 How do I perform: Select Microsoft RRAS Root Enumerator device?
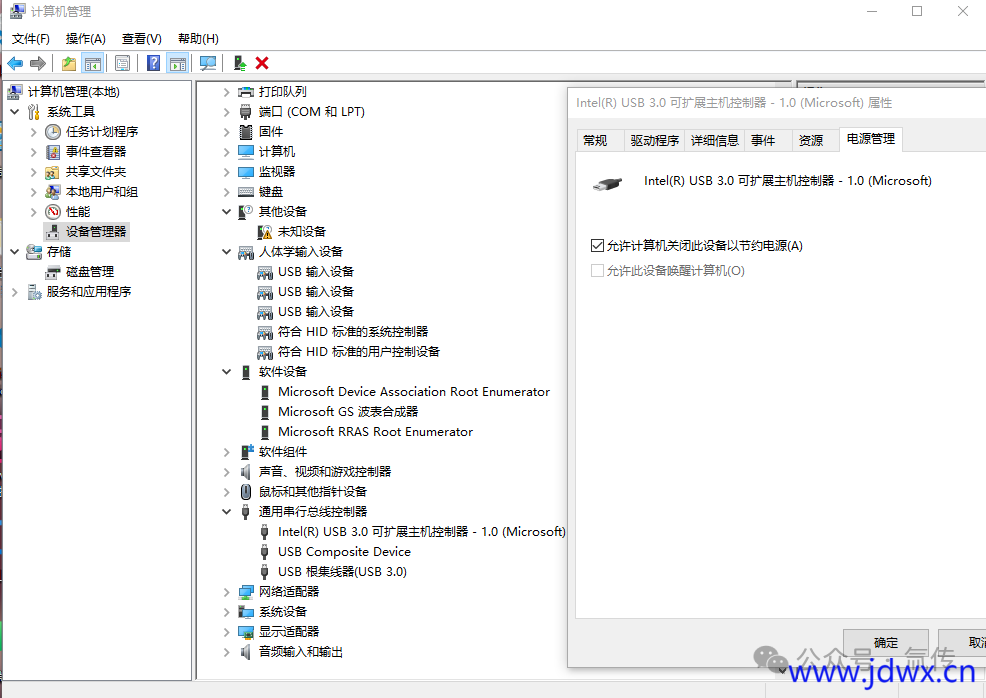(x=375, y=432)
